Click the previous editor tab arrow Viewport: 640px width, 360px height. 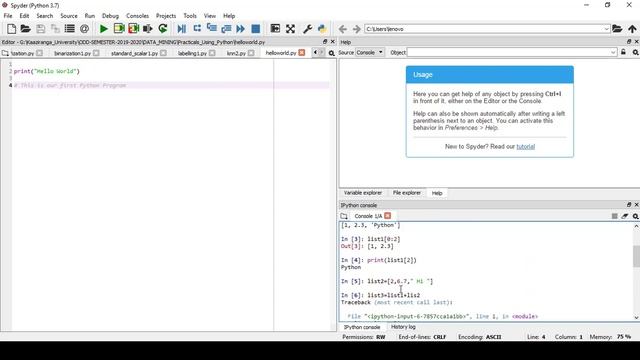coord(315,53)
